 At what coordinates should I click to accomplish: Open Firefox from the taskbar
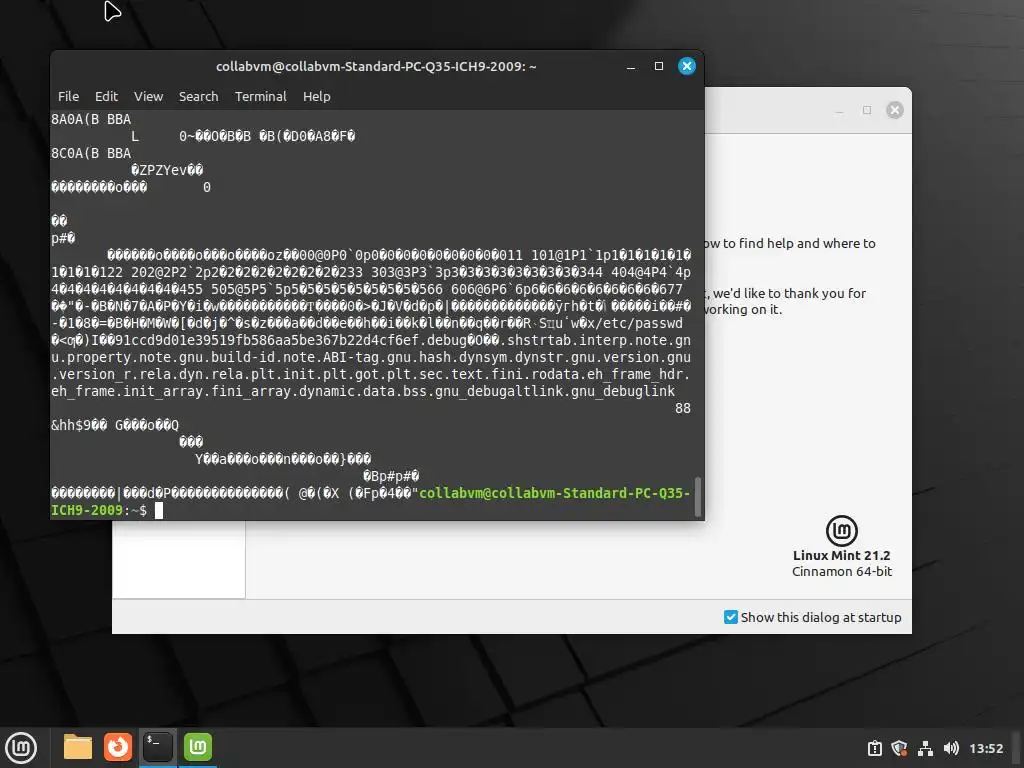point(118,747)
